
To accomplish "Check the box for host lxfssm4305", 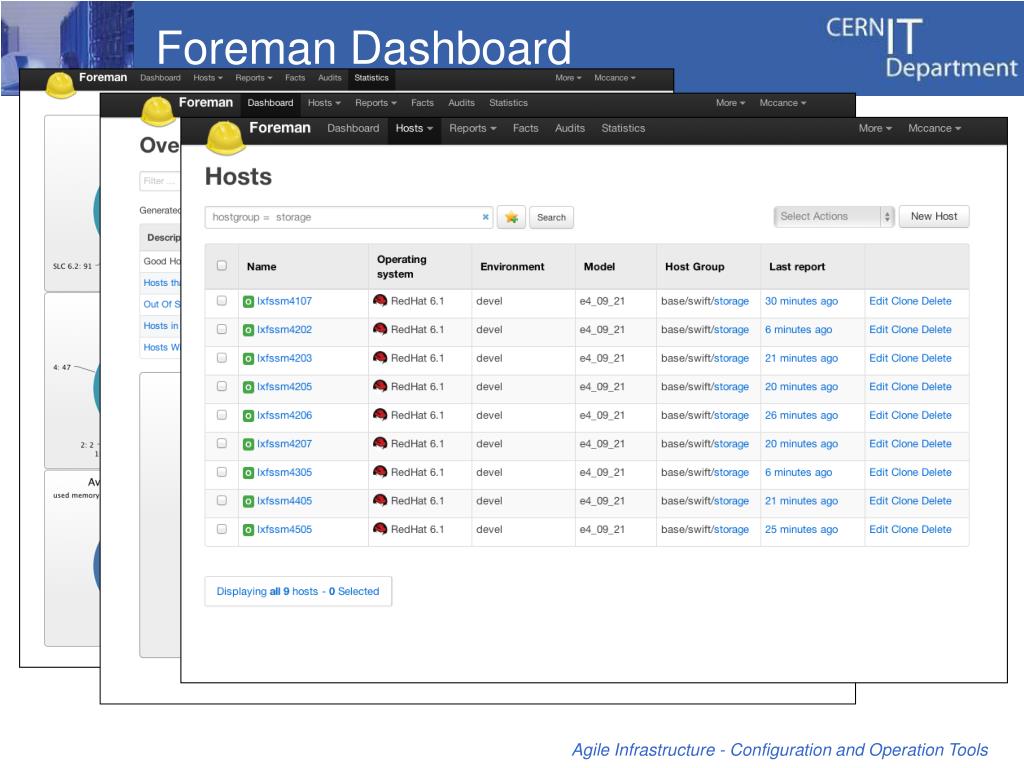I will point(222,472).
